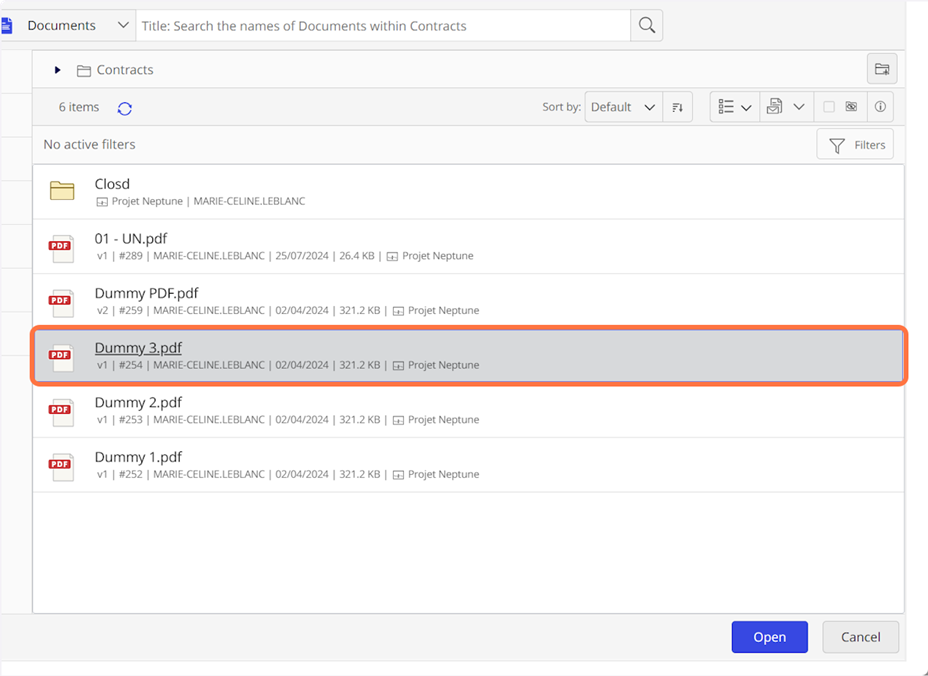Click the Open button
Image resolution: width=928 pixels, height=676 pixels.
769,637
